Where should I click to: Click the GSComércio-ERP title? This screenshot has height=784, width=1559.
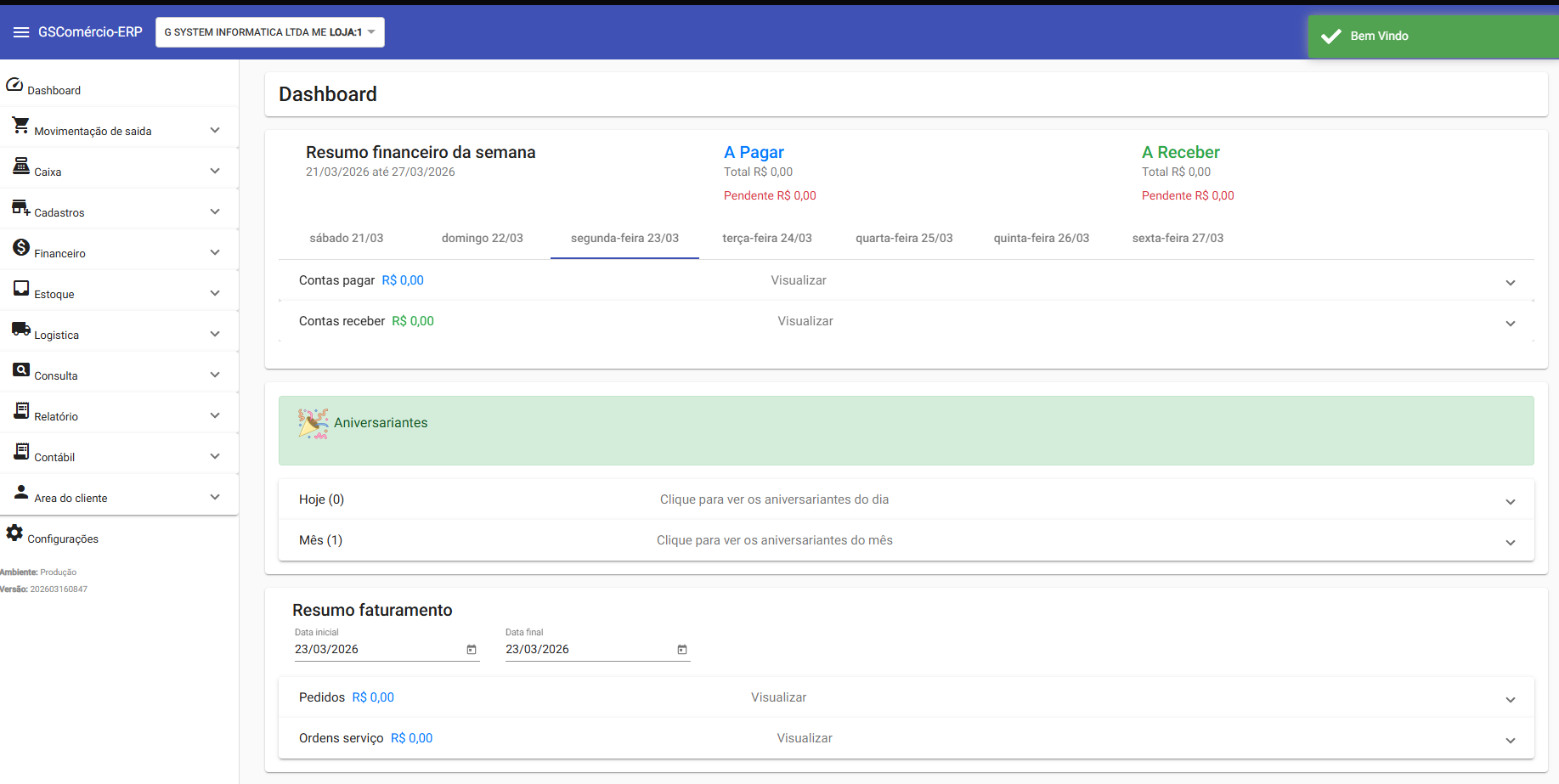(x=90, y=32)
